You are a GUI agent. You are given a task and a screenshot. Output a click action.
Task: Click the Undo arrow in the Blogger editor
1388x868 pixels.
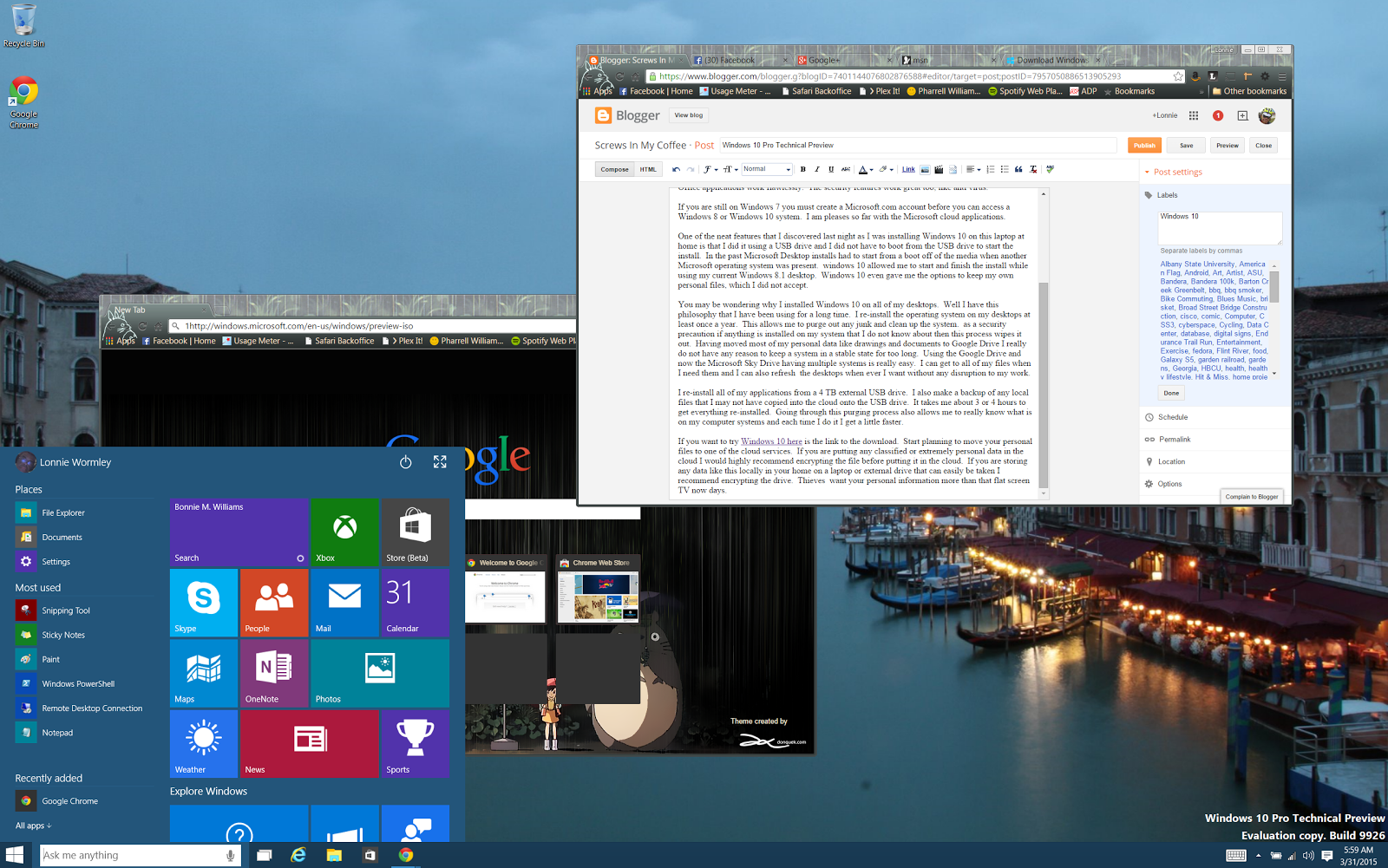point(676,169)
